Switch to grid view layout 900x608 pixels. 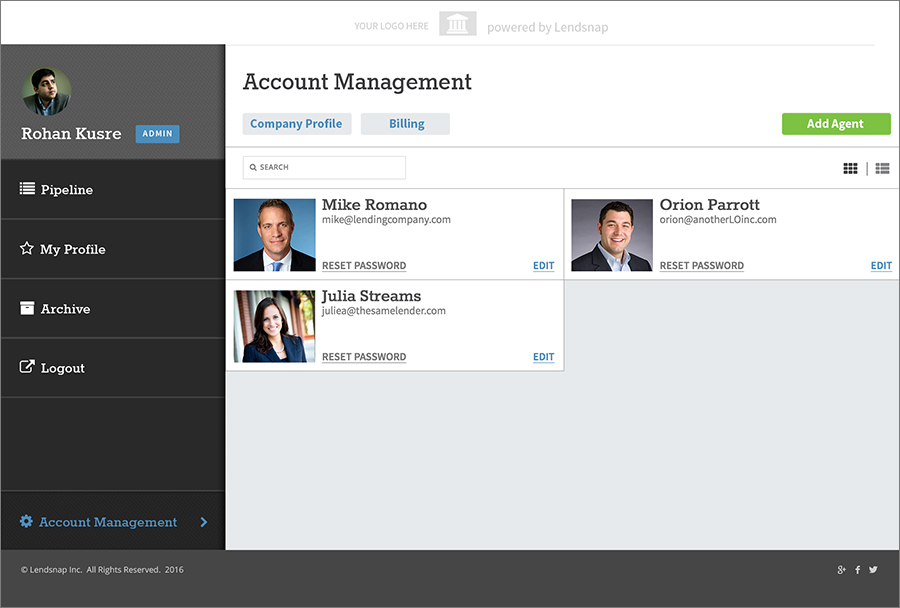pyautogui.click(x=850, y=169)
